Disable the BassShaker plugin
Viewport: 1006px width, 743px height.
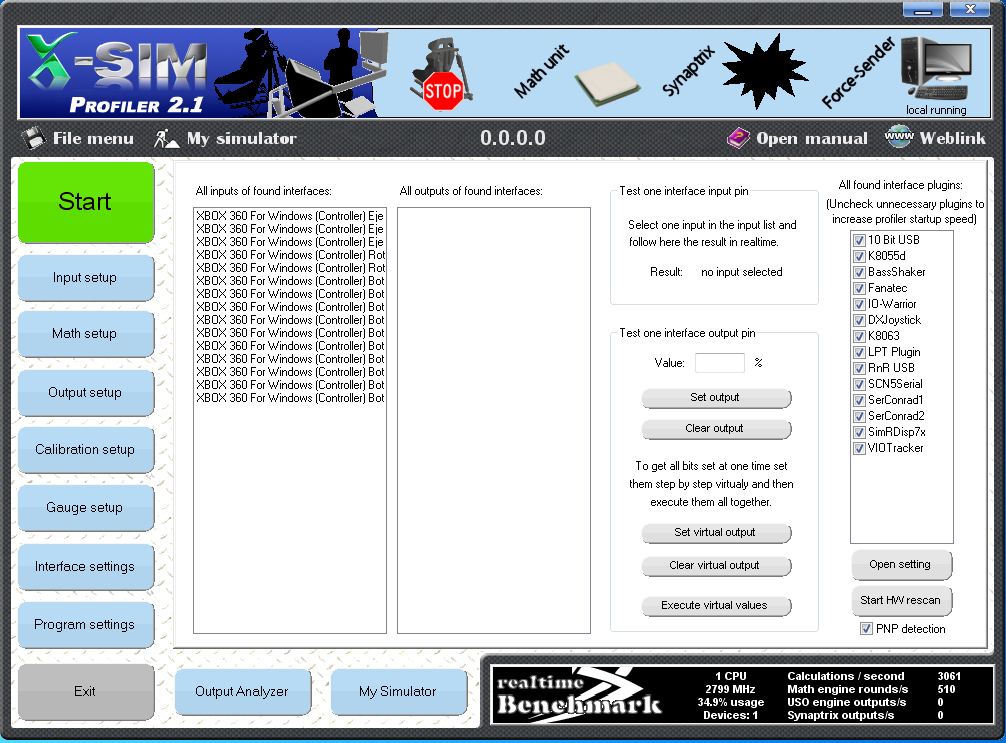click(x=859, y=272)
